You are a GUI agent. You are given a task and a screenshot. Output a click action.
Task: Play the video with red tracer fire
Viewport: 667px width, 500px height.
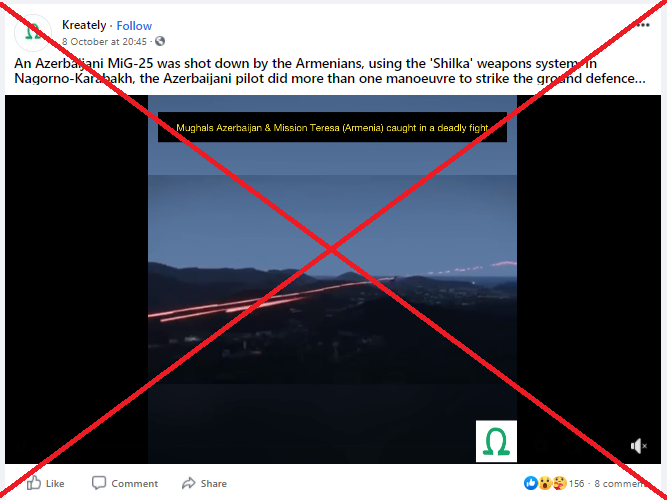pyautogui.click(x=332, y=279)
